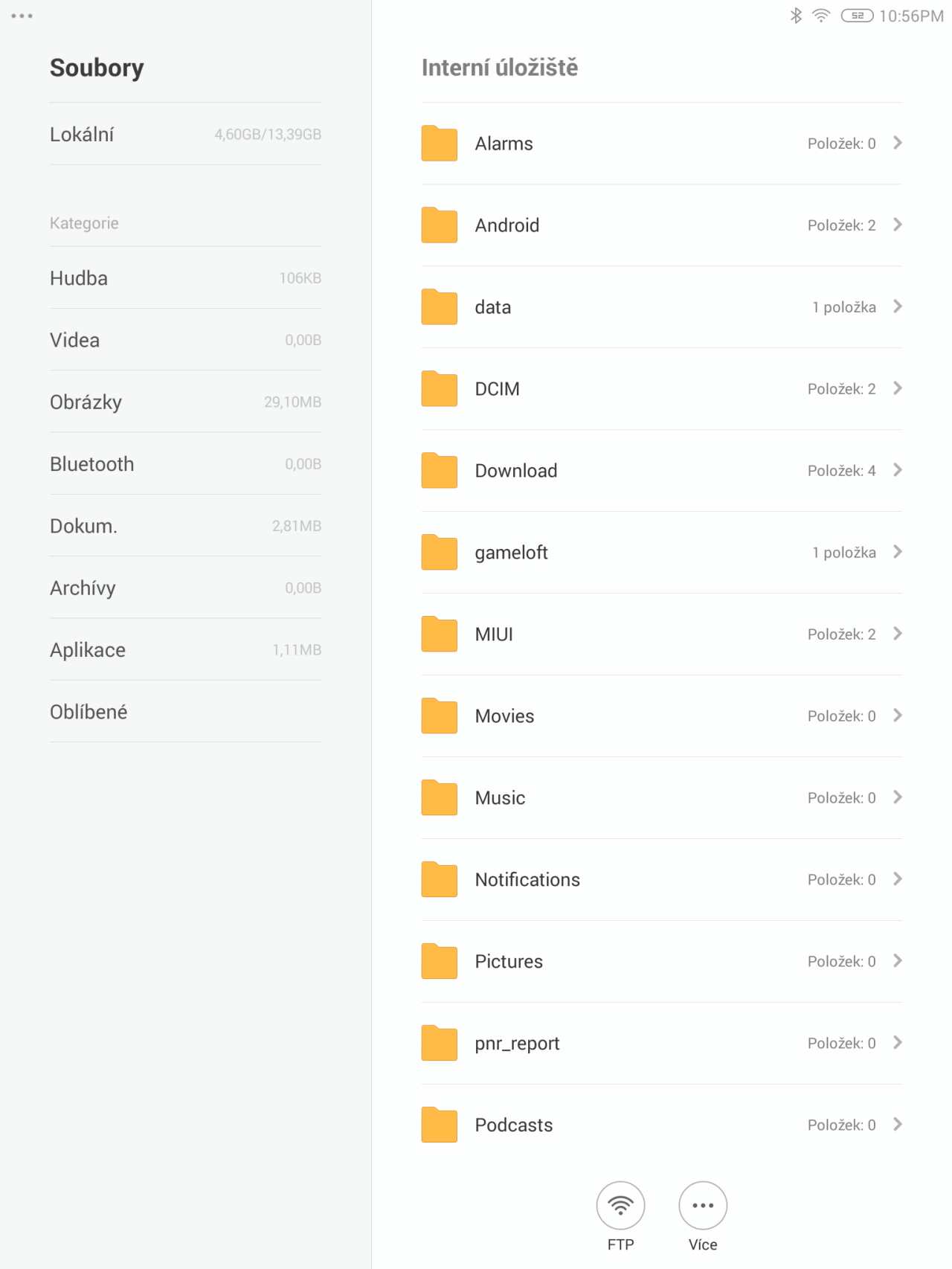Screen dimensions: 952x1269
Task: Tap the Bluetooth status bar icon
Action: [796, 16]
